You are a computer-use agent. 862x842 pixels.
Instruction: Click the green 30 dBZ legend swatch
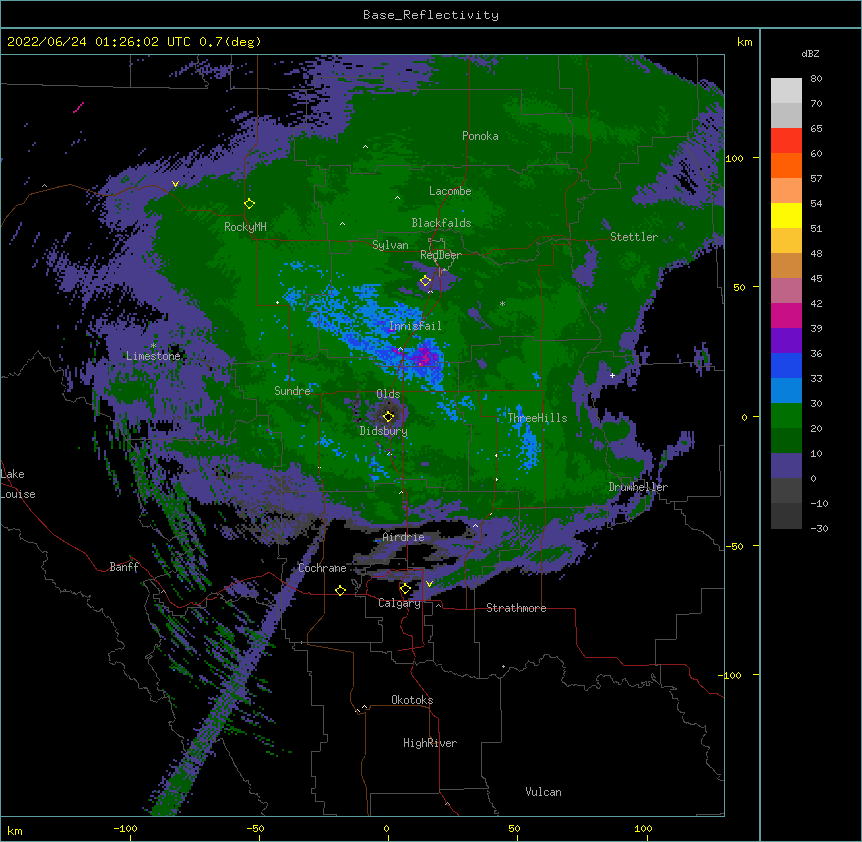click(786, 416)
